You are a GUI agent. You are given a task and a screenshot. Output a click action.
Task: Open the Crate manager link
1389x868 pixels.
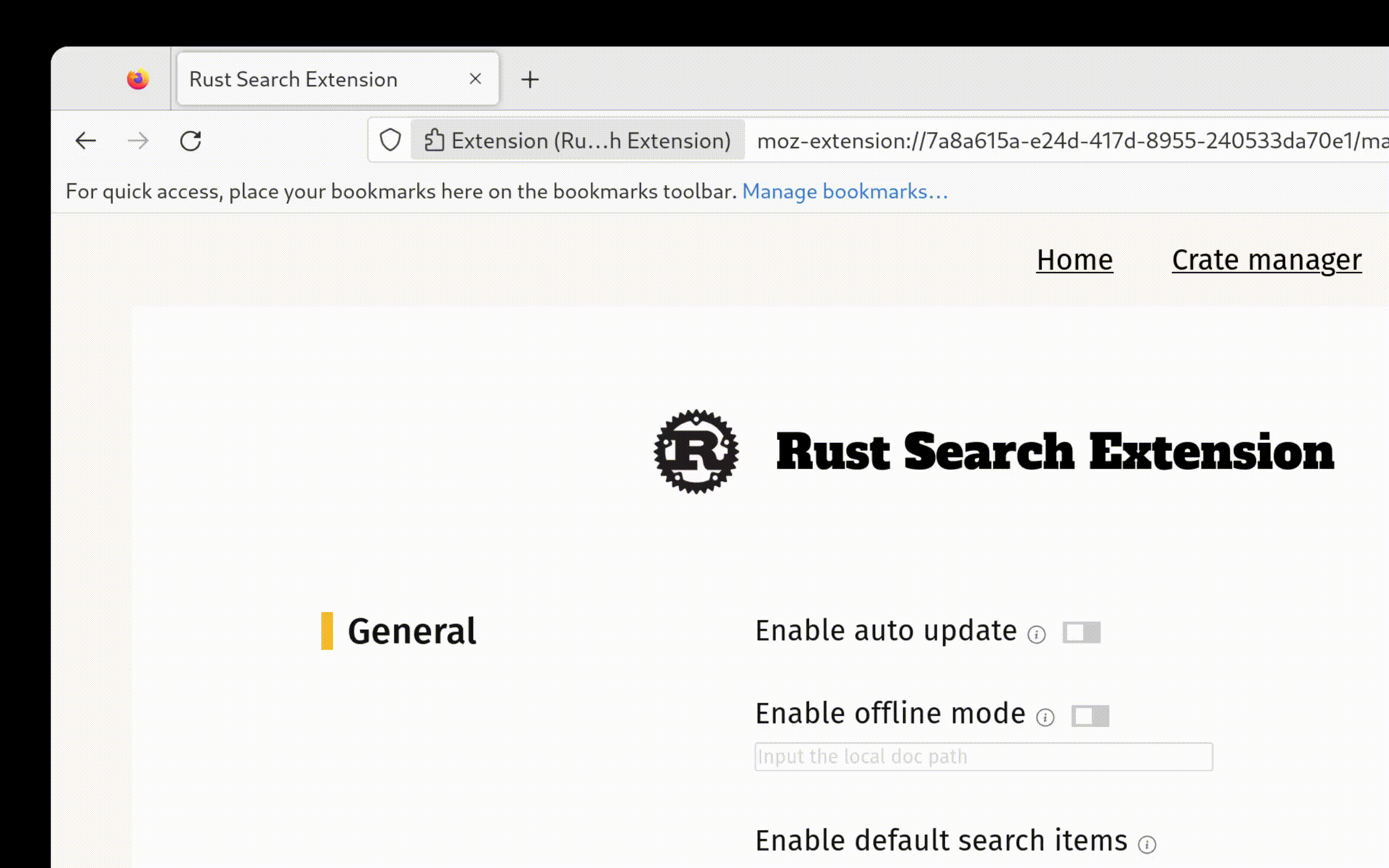pos(1267,260)
